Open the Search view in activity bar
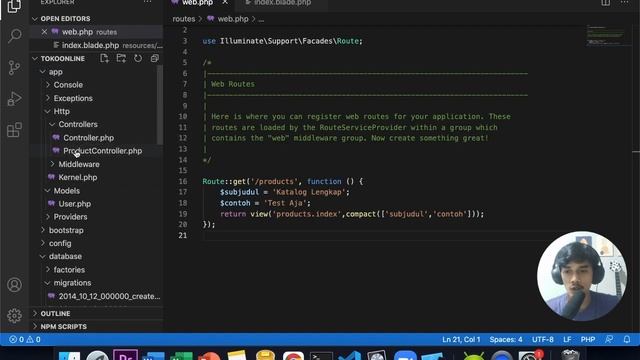 [15, 36]
